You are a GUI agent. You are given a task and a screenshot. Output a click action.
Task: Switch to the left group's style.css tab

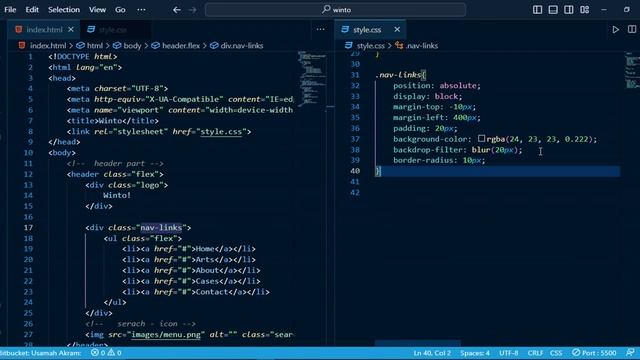click(x=113, y=29)
